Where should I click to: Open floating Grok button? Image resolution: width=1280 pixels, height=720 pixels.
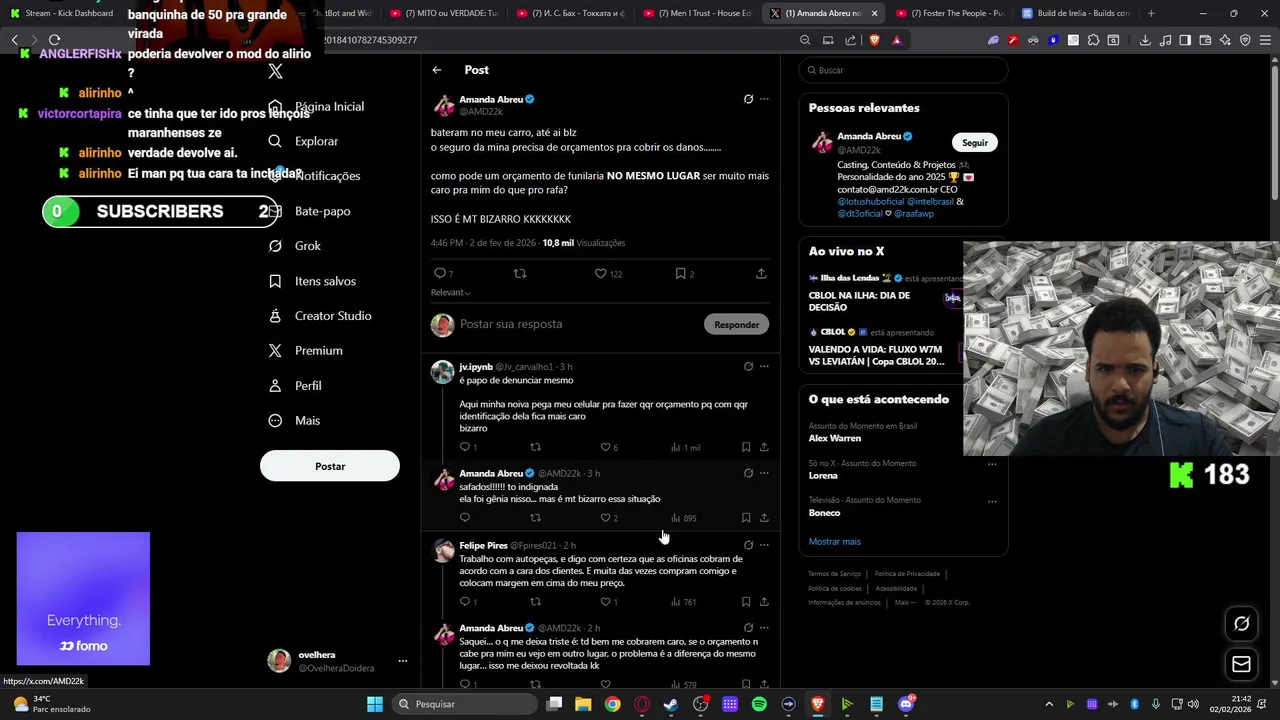point(1241,623)
